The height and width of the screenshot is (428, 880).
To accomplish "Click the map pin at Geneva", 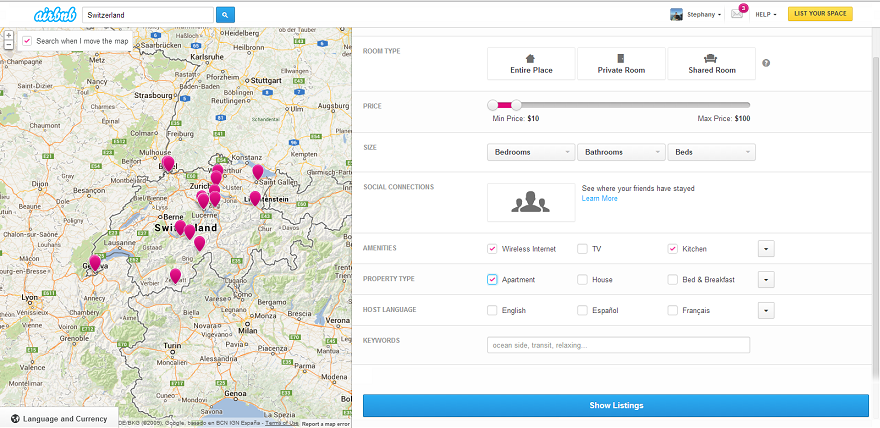I will pos(95,263).
